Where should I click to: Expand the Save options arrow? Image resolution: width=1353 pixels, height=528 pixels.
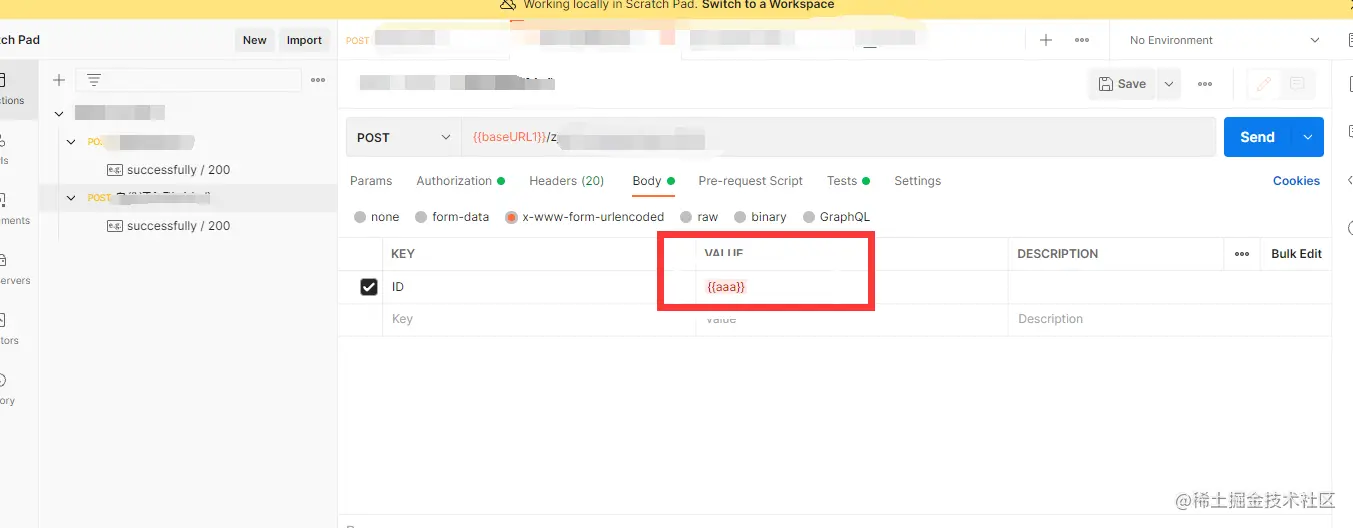coord(1169,84)
